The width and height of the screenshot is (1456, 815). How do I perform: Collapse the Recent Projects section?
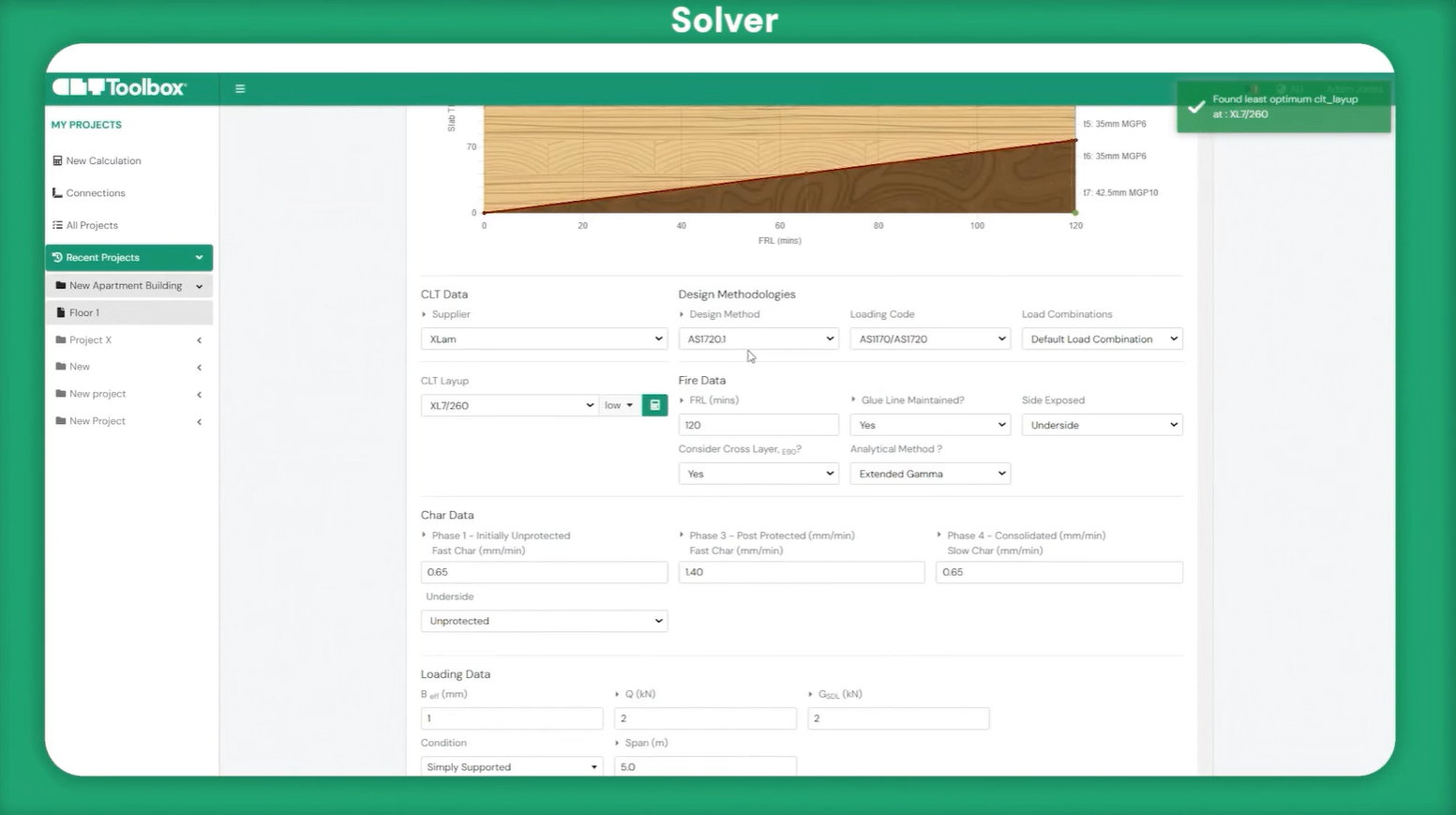(x=199, y=257)
